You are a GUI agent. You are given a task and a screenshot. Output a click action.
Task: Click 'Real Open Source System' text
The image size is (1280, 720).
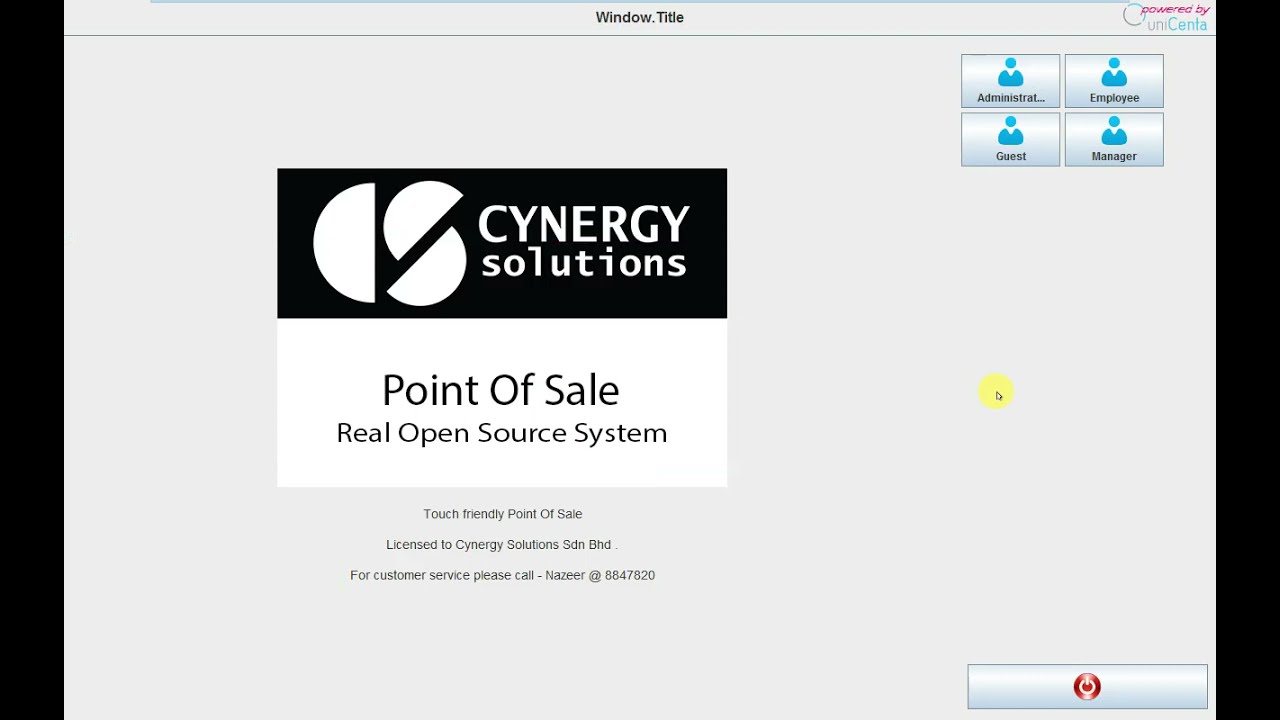point(501,433)
